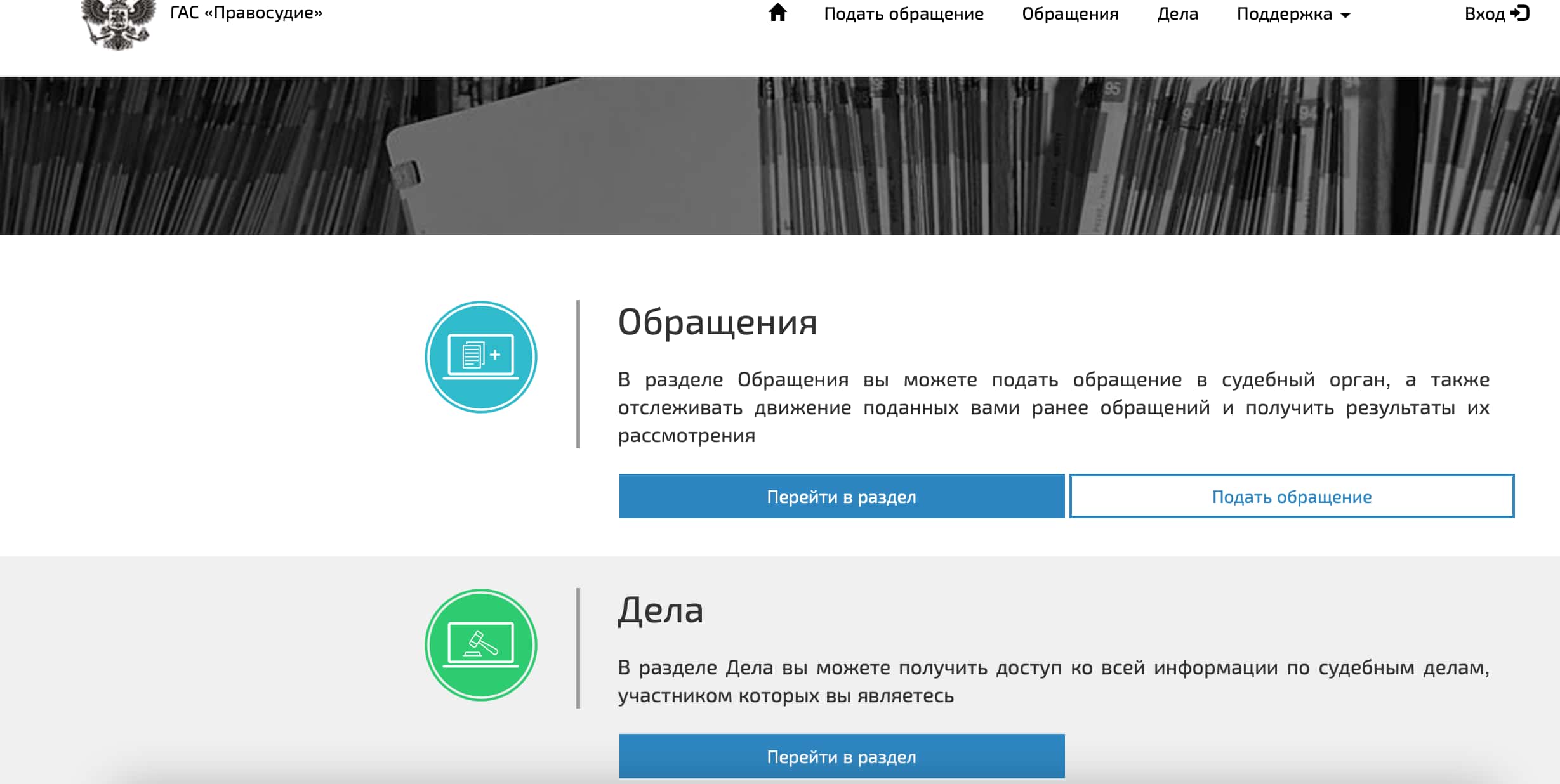Image resolution: width=1560 pixels, height=784 pixels.
Task: Click the green Дела gavel laptop icon
Action: coord(480,645)
